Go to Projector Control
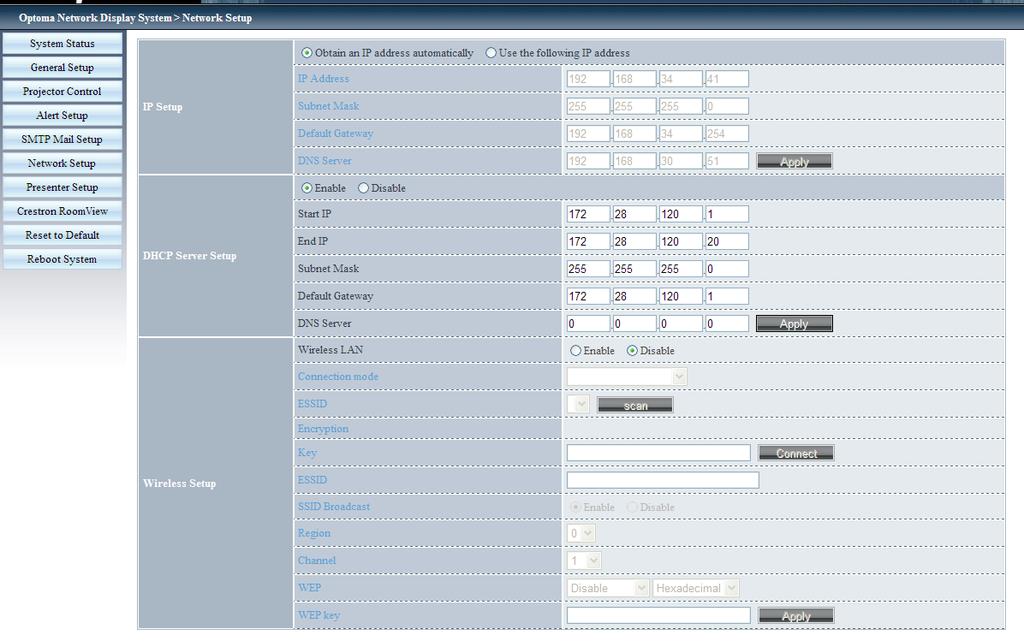Screen dimensions: 1024x641 62,91
